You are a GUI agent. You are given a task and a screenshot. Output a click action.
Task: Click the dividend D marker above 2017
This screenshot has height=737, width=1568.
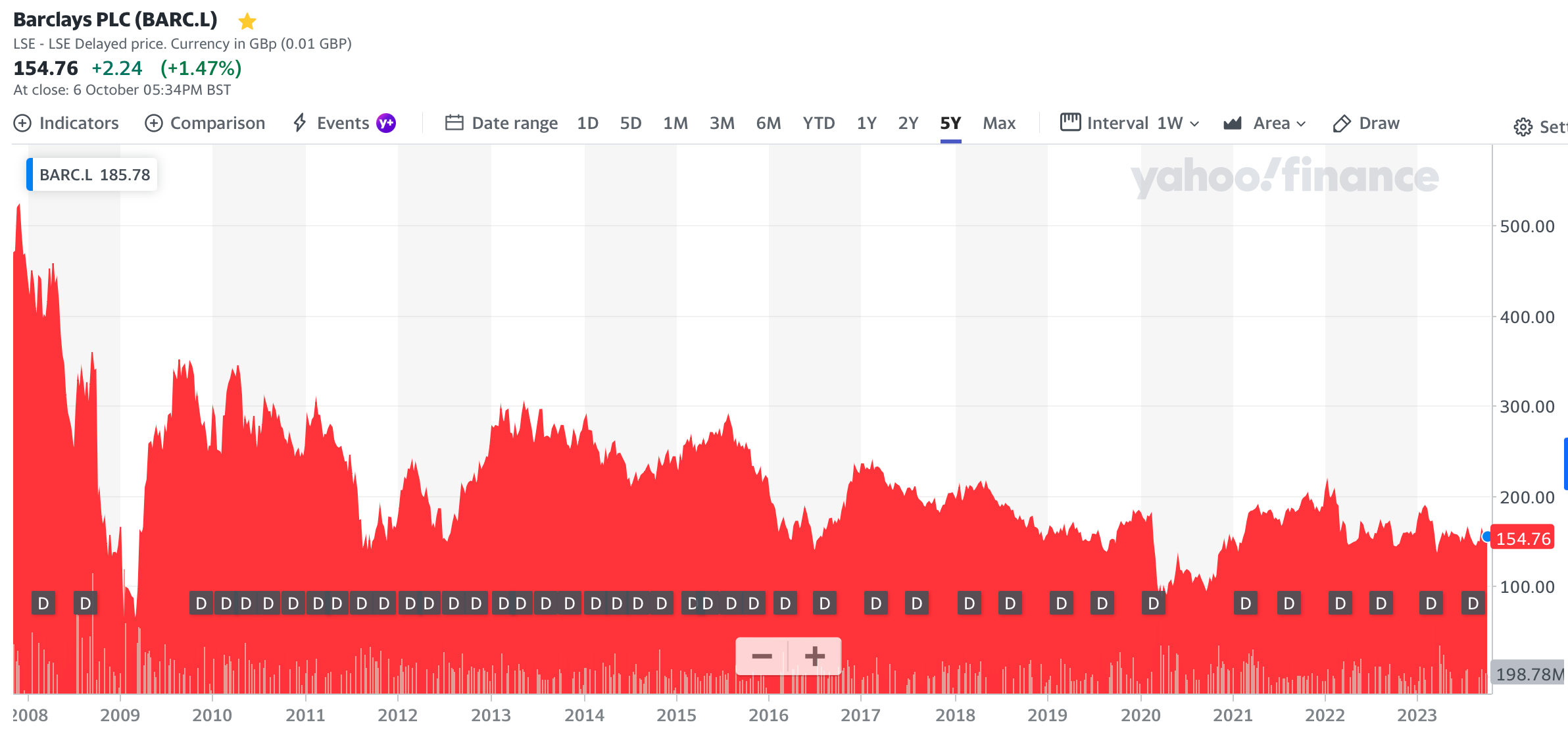[876, 603]
